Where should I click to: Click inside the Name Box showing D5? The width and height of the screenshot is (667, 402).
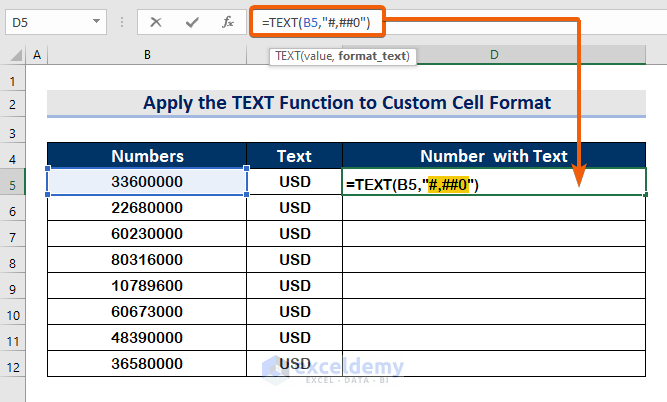[45, 21]
